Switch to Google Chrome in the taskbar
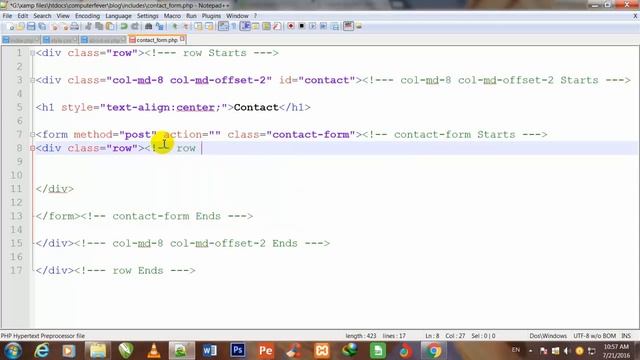The image size is (640, 360). click(433, 351)
